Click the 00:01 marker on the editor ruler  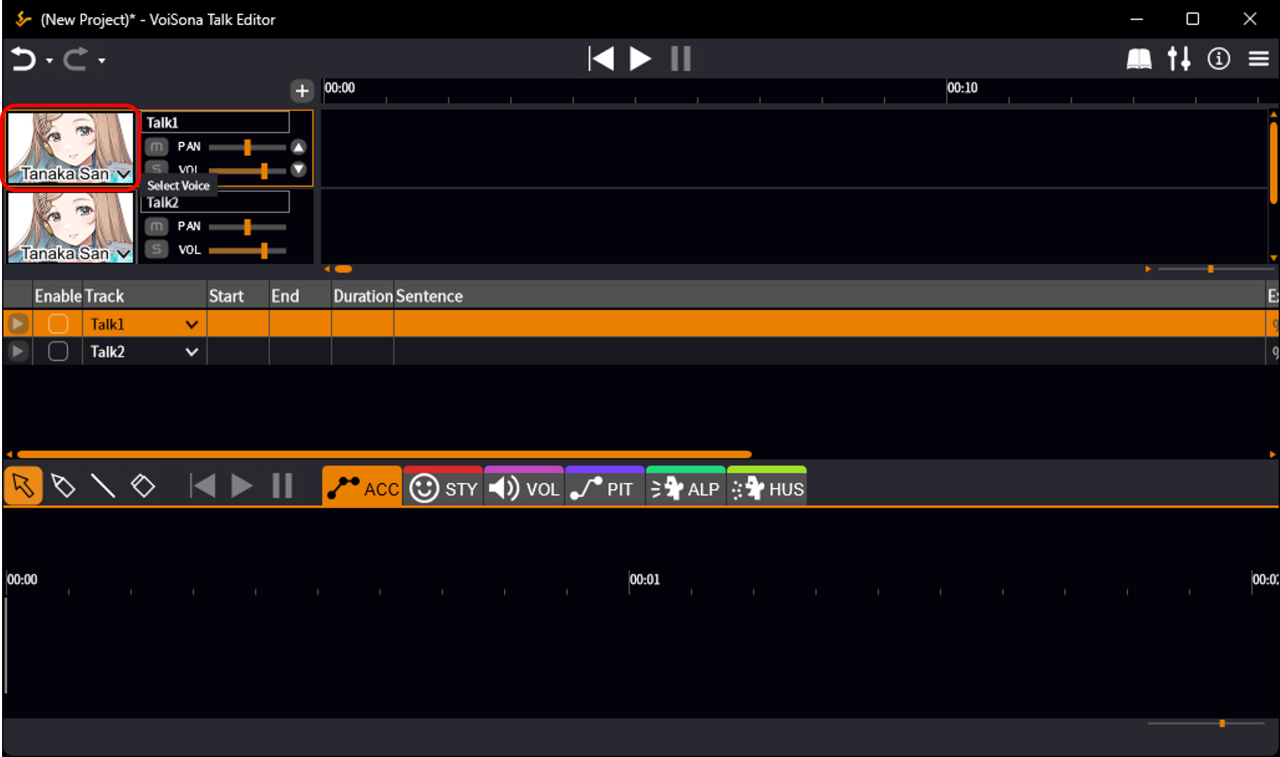point(645,579)
